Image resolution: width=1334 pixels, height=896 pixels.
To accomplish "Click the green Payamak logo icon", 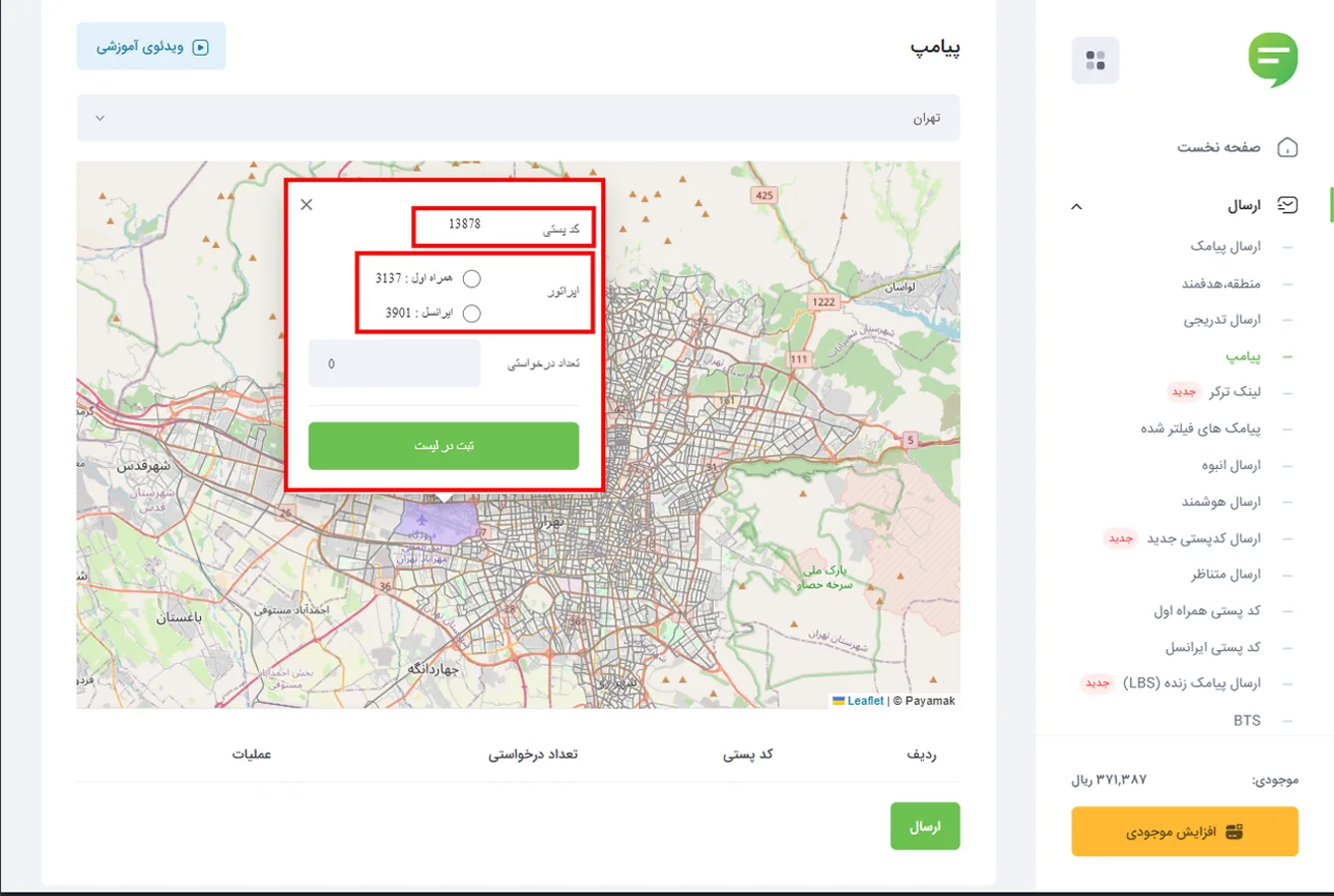I will 1273,60.
